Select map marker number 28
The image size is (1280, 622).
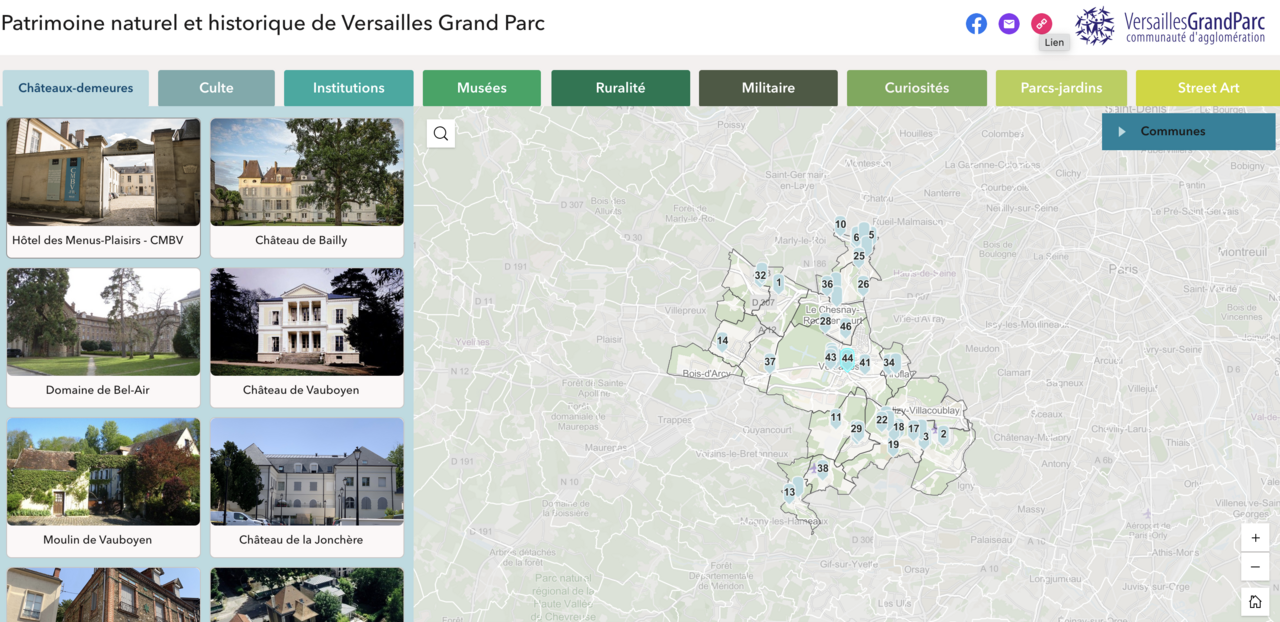click(x=825, y=322)
